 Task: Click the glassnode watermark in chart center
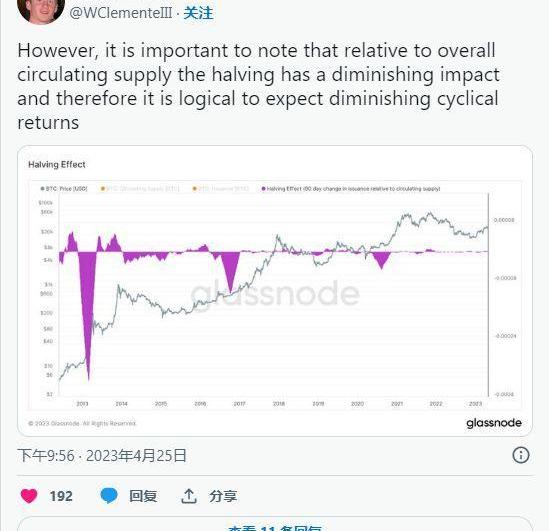pos(275,293)
